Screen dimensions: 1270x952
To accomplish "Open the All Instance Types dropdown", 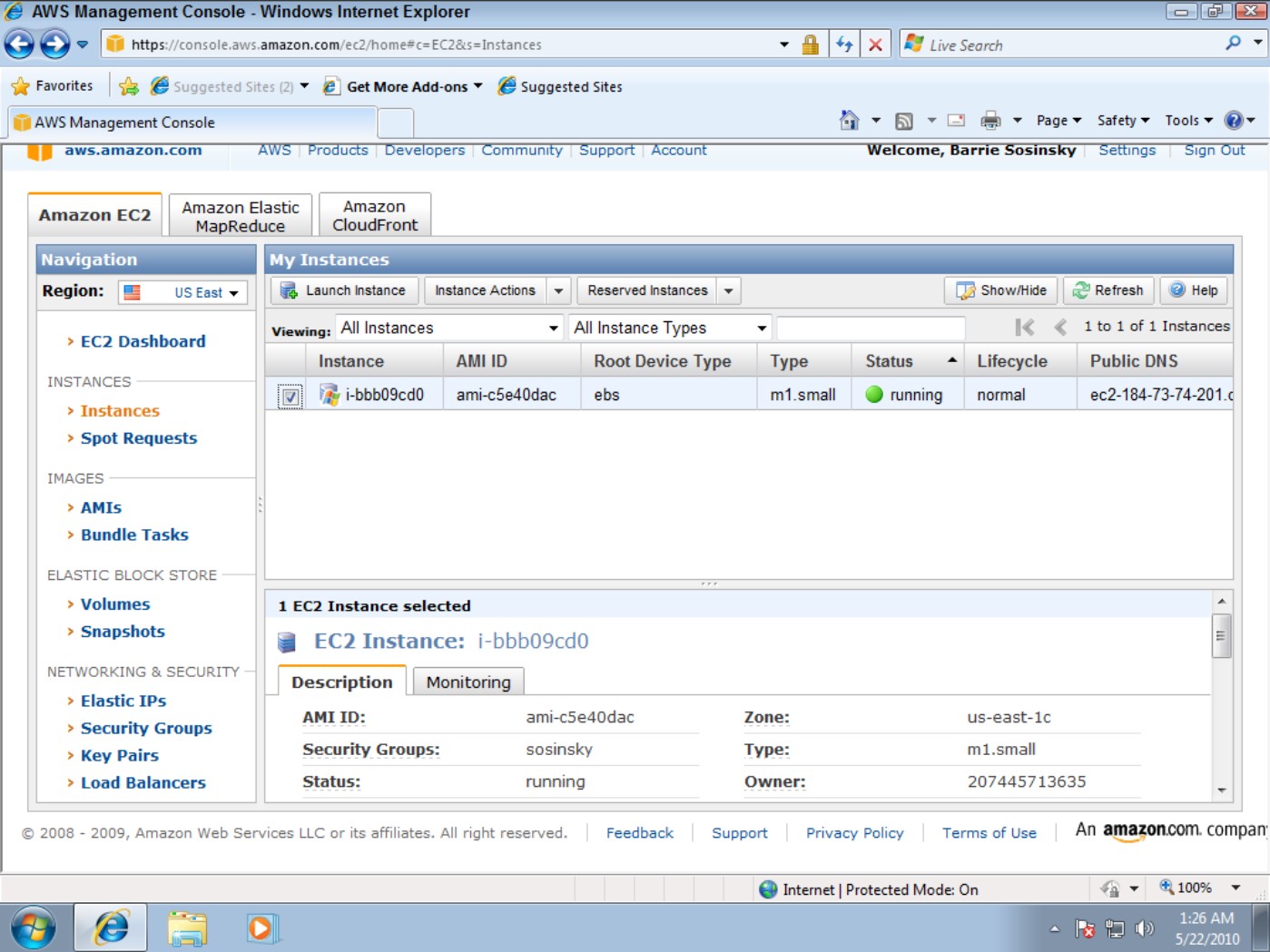I will click(x=671, y=328).
